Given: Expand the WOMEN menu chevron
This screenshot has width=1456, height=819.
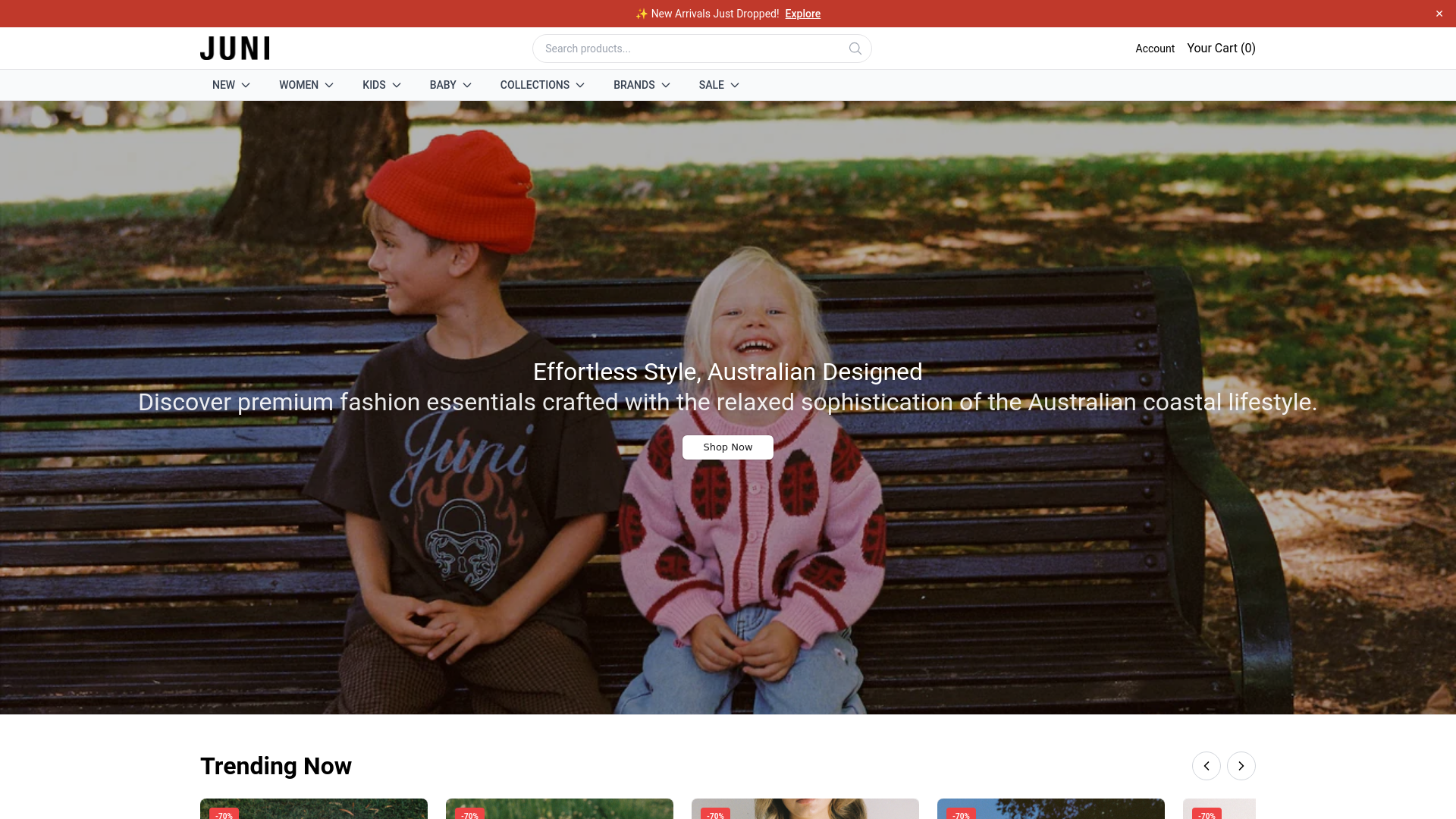Looking at the screenshot, I should 329,85.
